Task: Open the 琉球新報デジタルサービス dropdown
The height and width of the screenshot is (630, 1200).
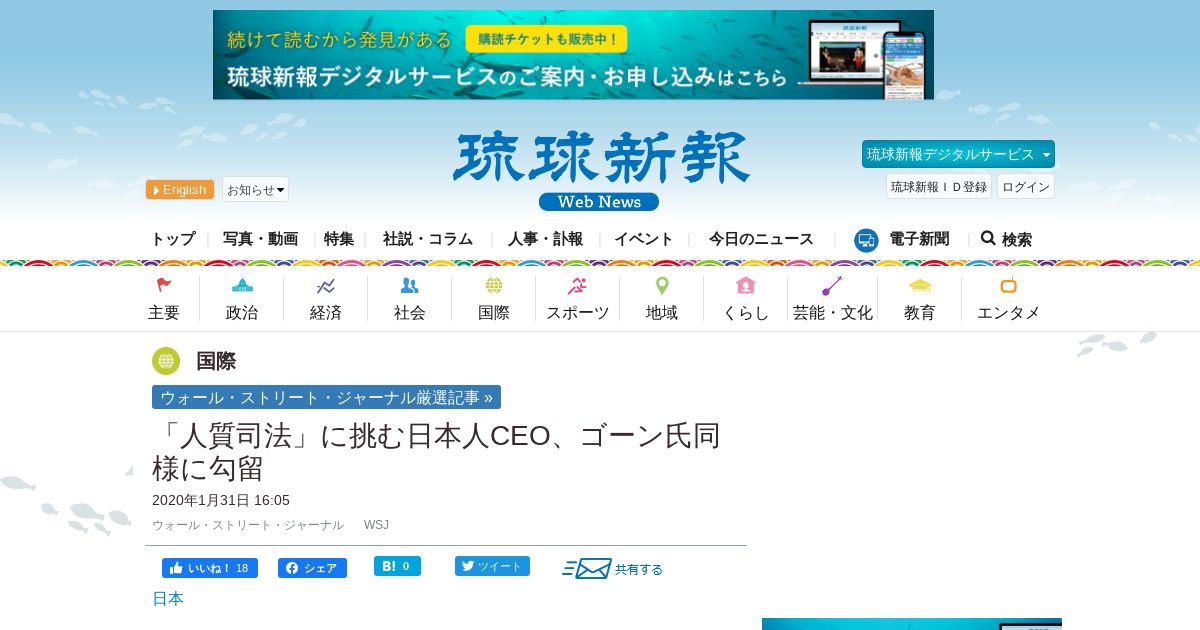Action: (958, 154)
